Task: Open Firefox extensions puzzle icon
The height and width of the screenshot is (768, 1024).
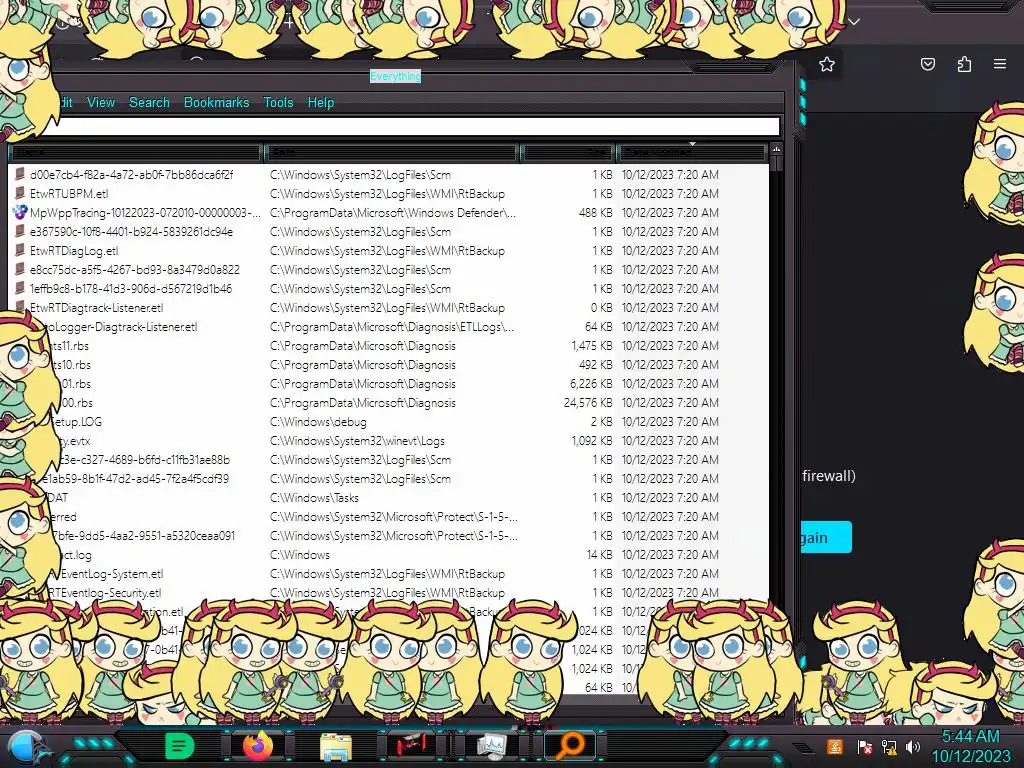Action: 964,64
